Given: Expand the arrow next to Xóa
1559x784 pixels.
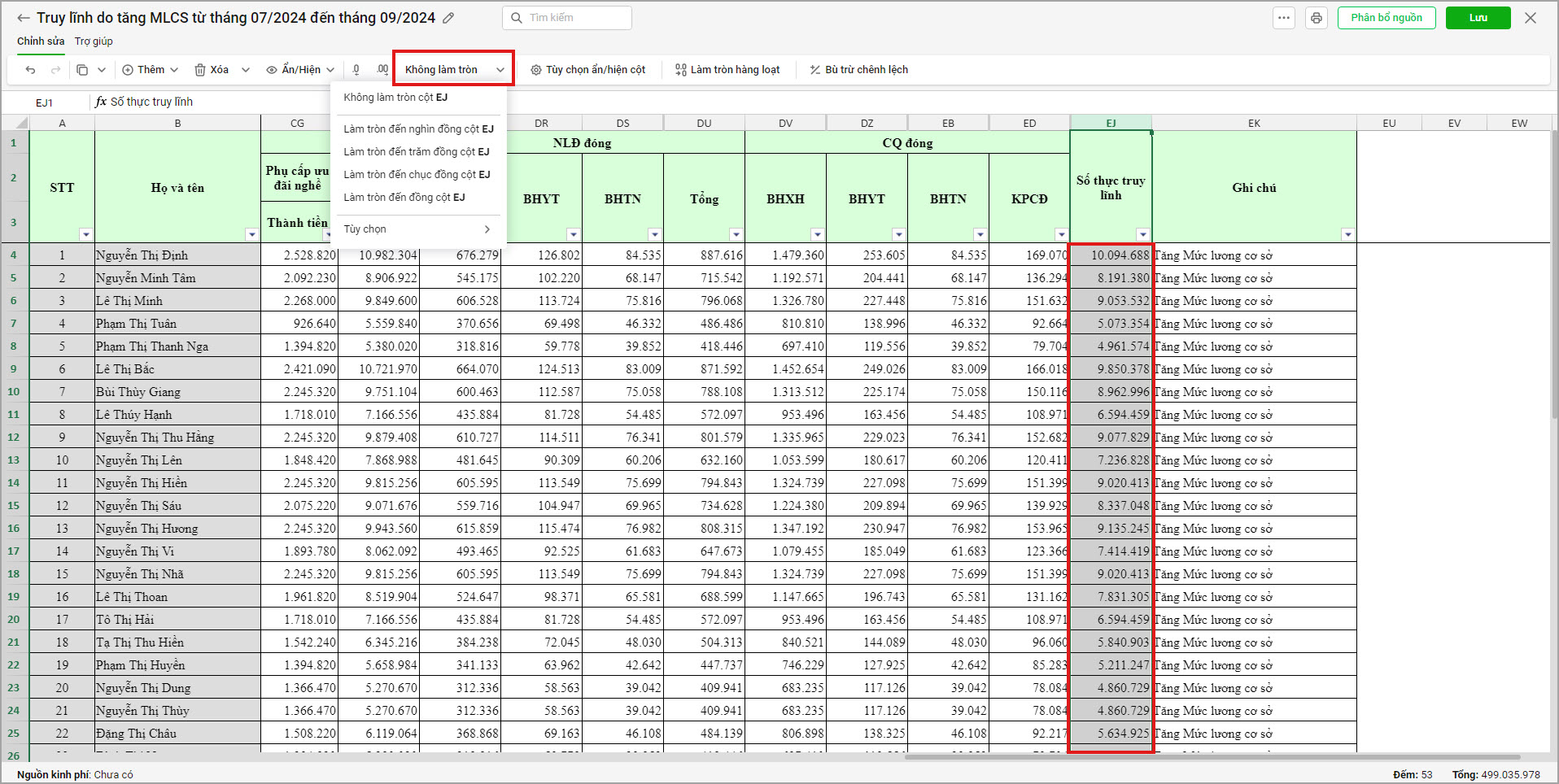Looking at the screenshot, I should [246, 70].
